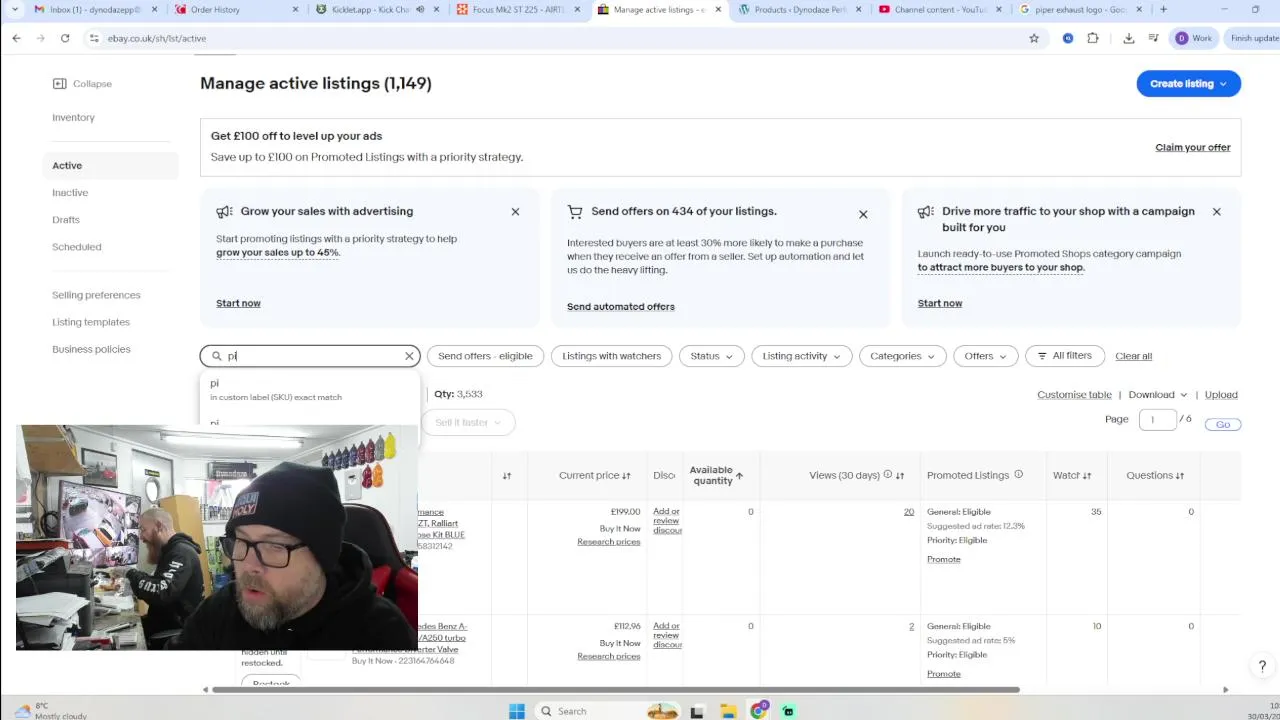Screen dimensions: 1280x720
Task: Click Clear all filters link
Action: click(1133, 356)
